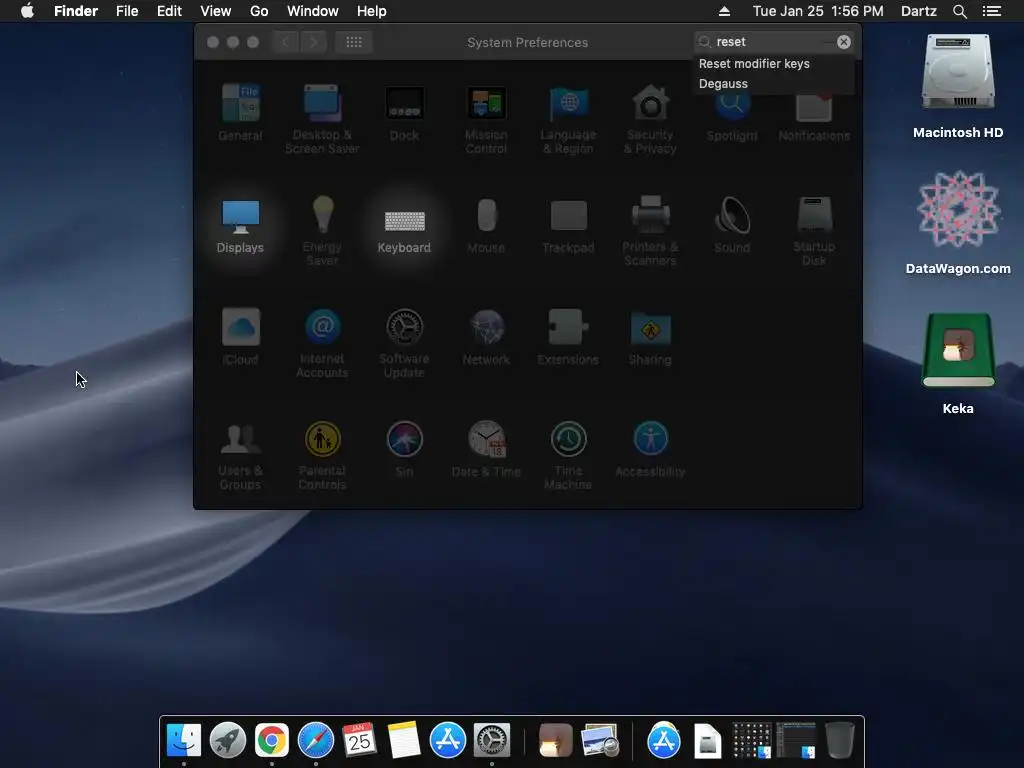The width and height of the screenshot is (1024, 768).
Task: Click the eject icon in menu bar
Action: coord(724,11)
